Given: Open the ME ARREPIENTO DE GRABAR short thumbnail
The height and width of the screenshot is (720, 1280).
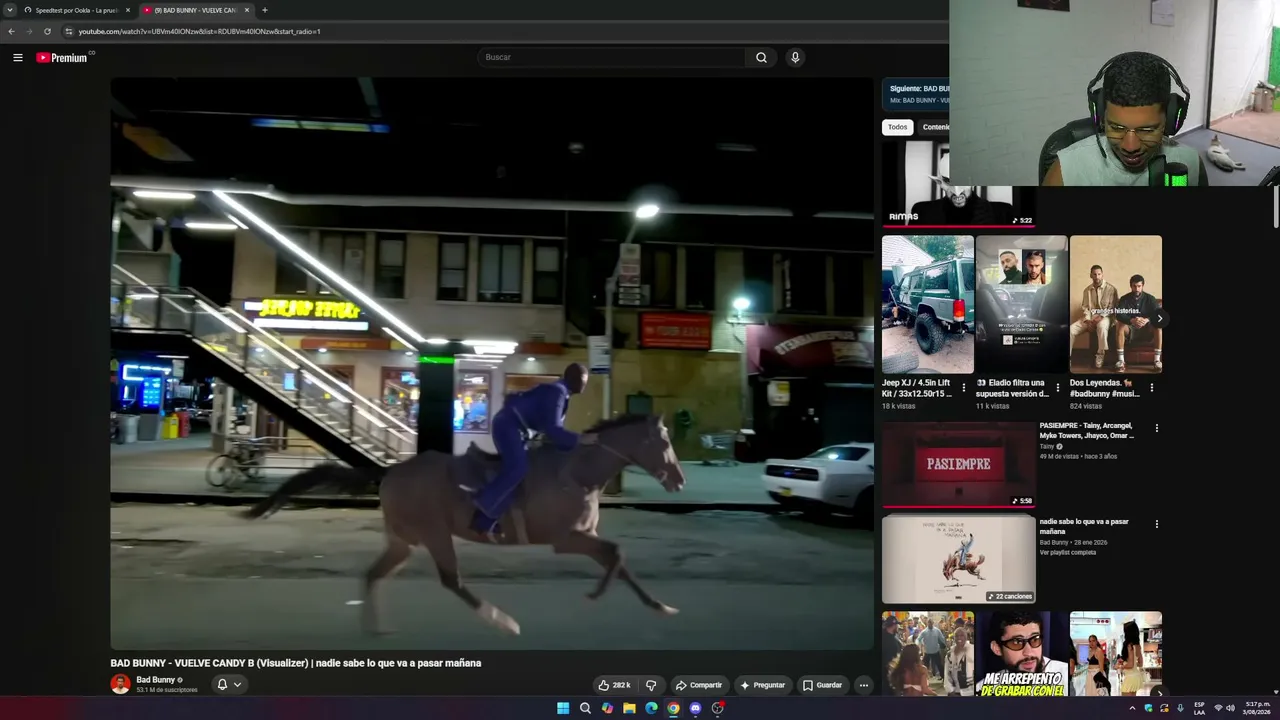Looking at the screenshot, I should (x=1021, y=654).
